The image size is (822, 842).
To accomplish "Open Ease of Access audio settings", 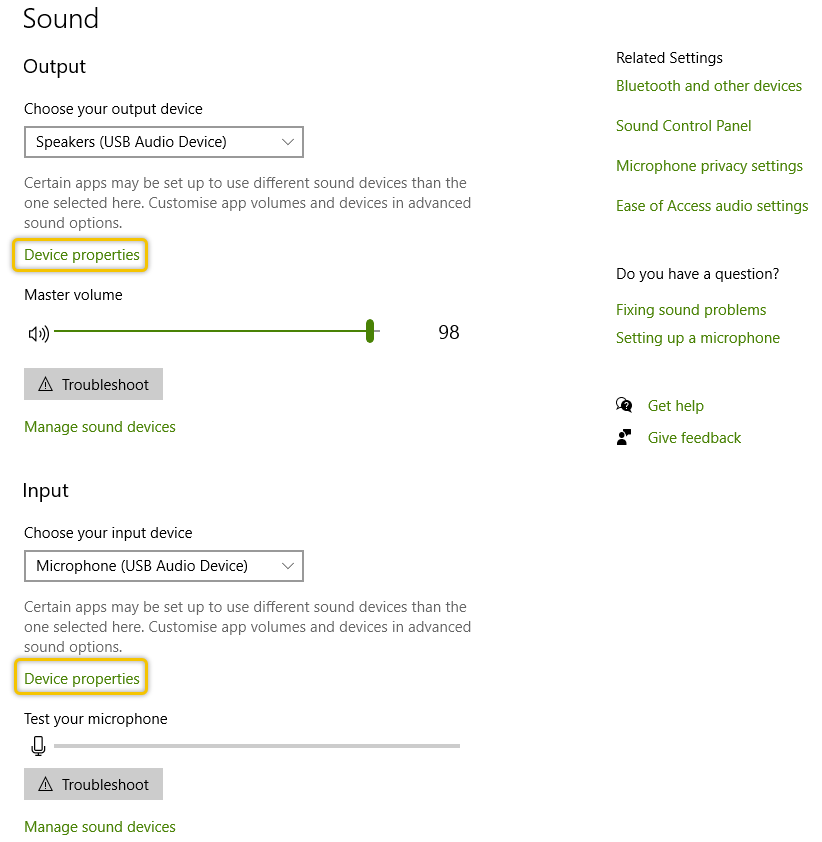I will [x=712, y=206].
